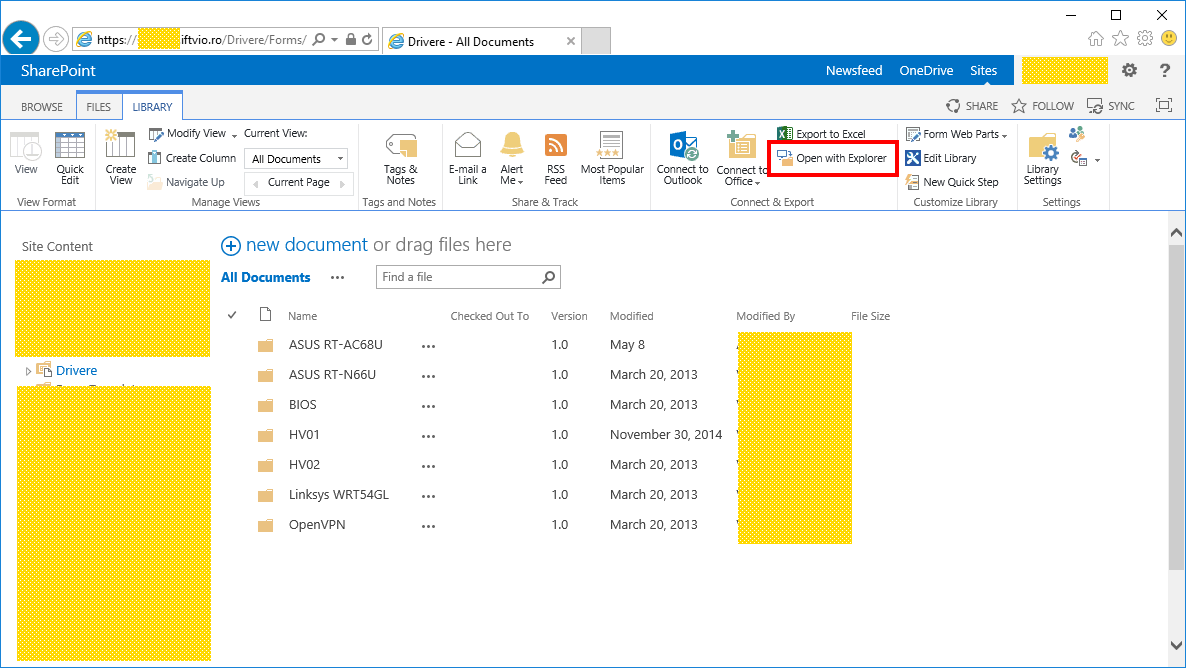The image size is (1186, 668).
Task: Open the address bar search dropdown arrow
Action: [x=334, y=39]
